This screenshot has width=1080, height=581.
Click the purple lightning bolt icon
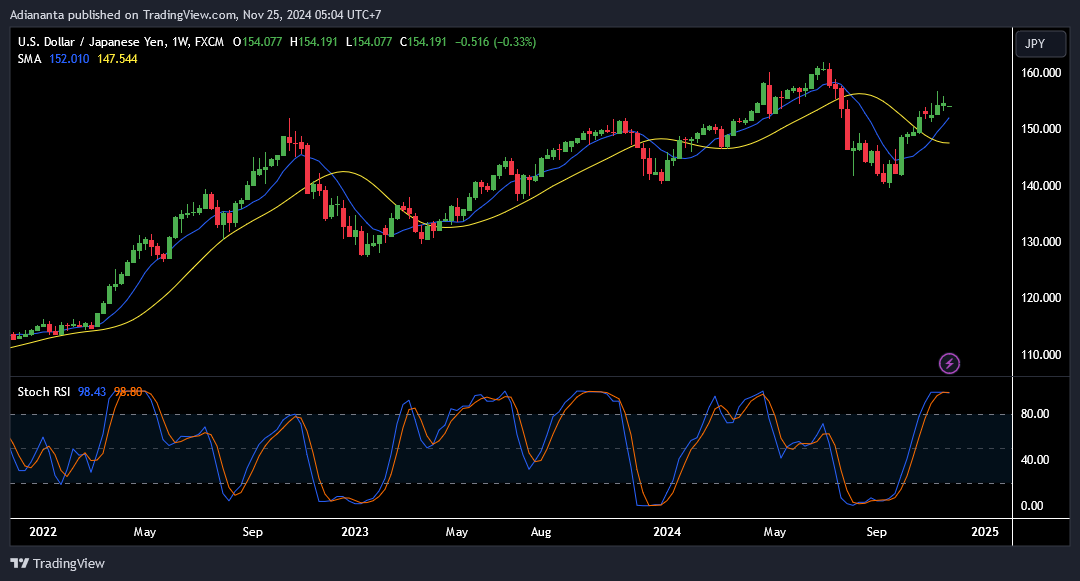(x=949, y=363)
